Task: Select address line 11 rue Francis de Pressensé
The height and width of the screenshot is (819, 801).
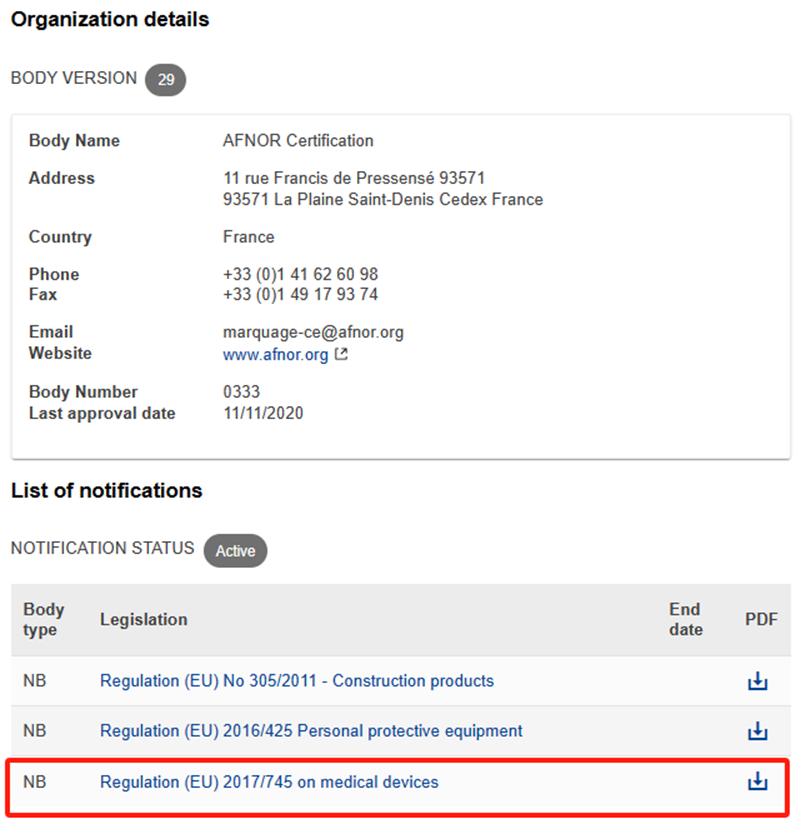Action: (354, 178)
